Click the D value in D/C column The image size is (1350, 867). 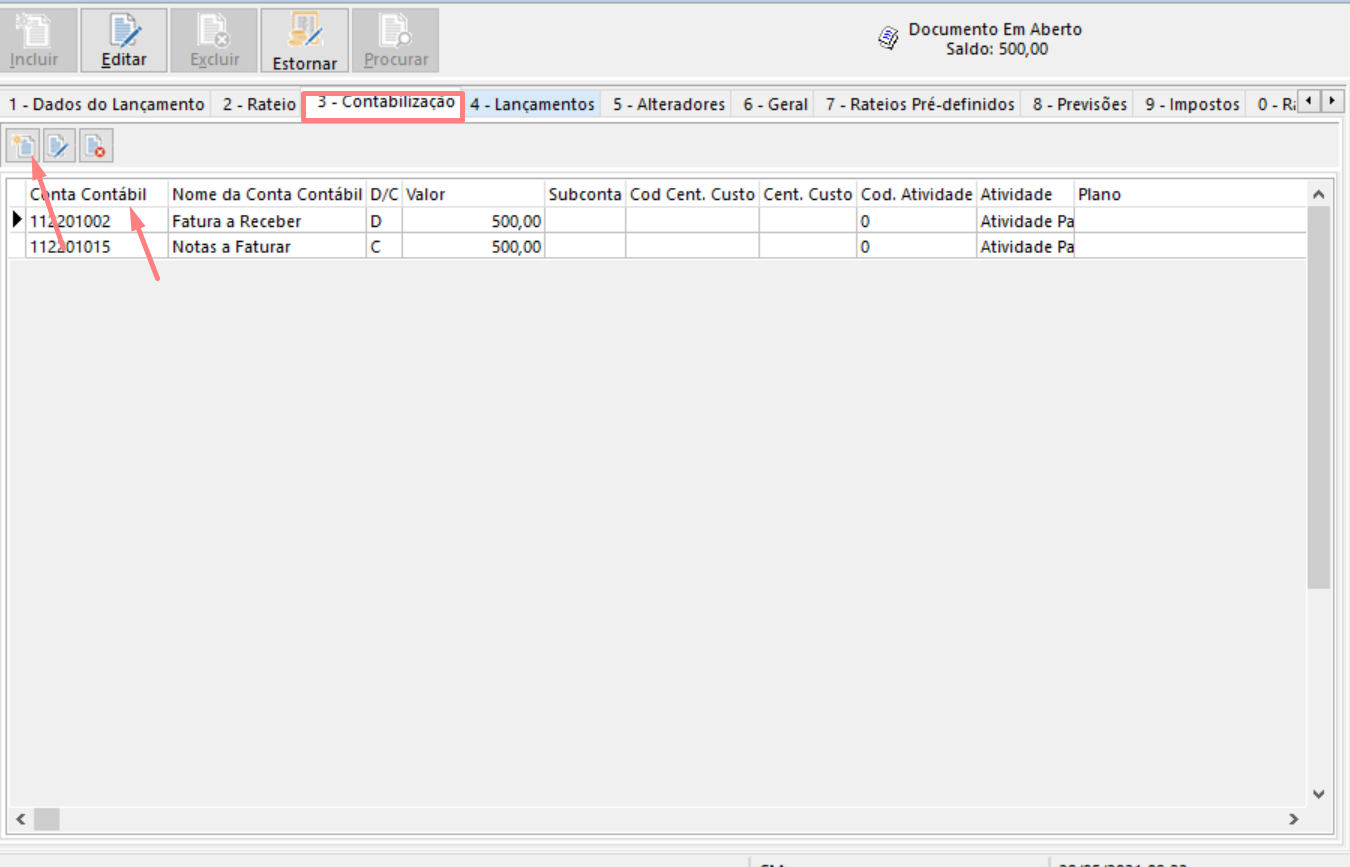click(384, 221)
